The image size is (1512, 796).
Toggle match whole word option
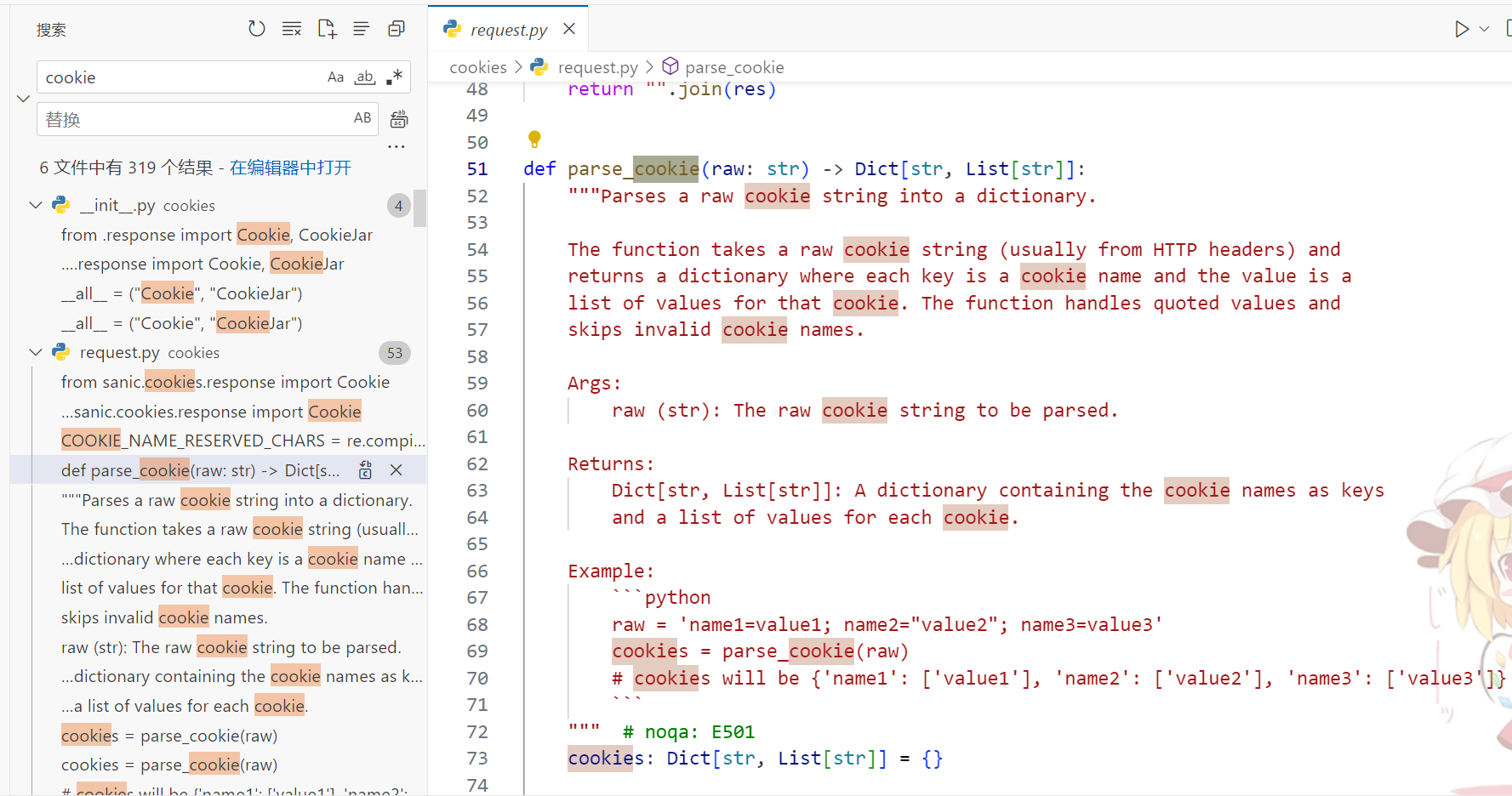365,77
